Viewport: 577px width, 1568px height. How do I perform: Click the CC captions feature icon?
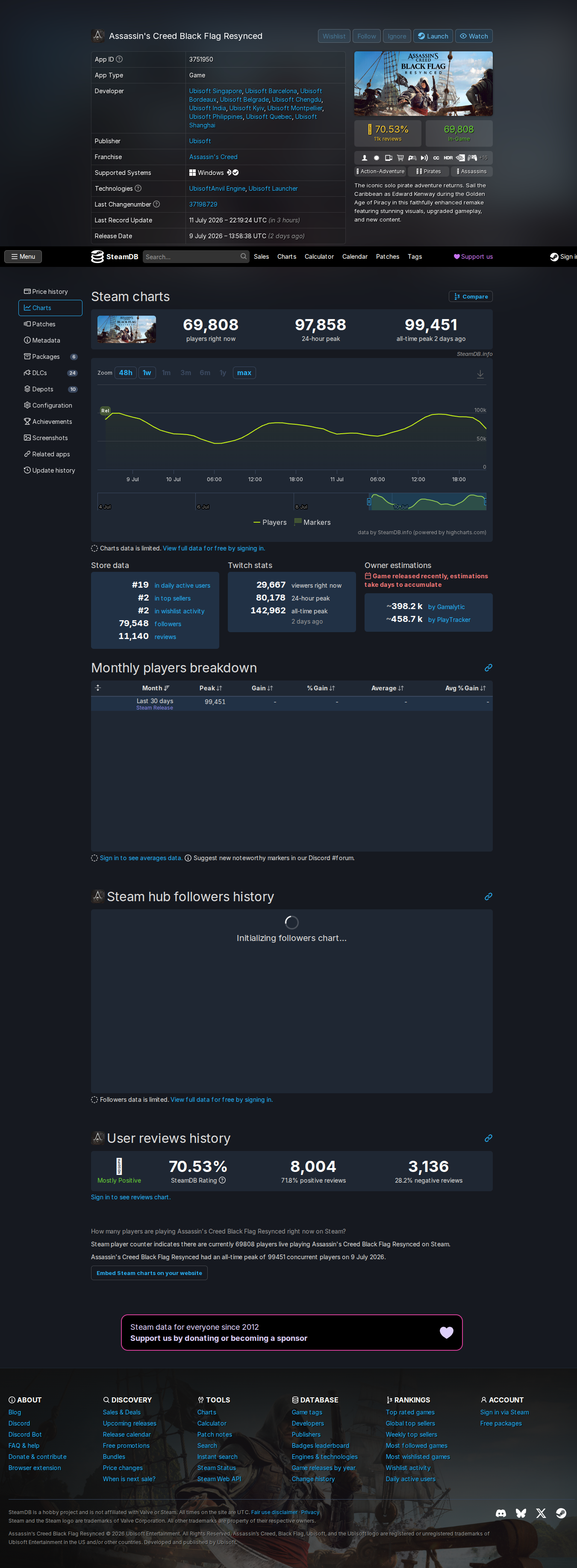[436, 158]
